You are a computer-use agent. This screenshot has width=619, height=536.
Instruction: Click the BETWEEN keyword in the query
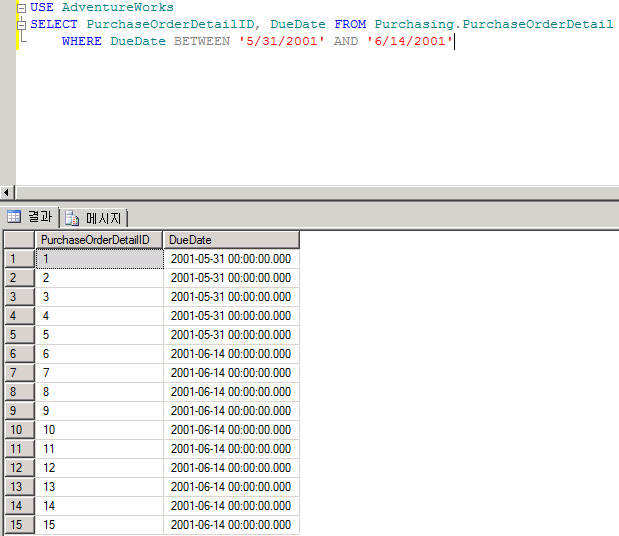click(x=202, y=41)
